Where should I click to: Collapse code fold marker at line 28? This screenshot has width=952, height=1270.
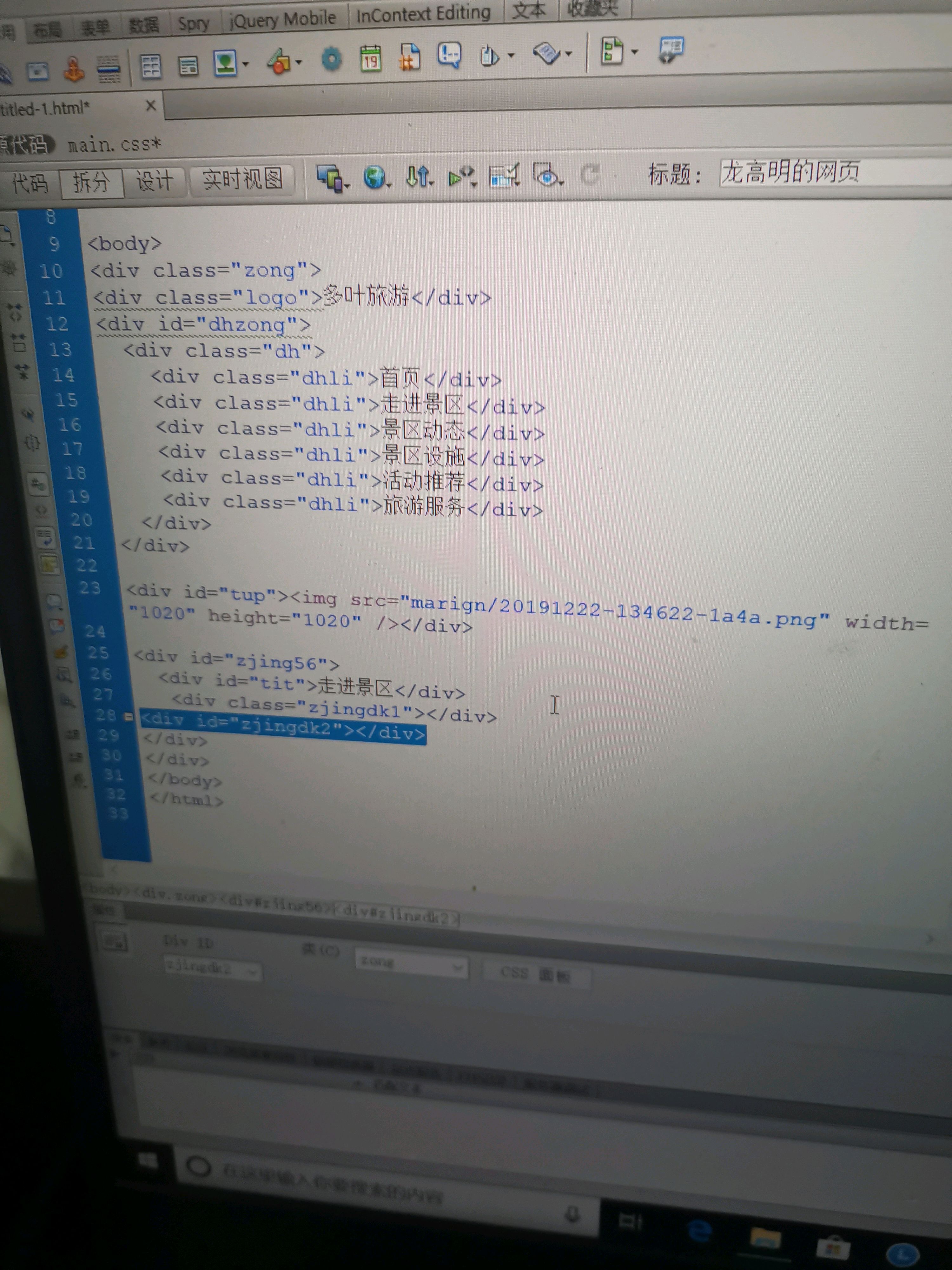tap(129, 717)
